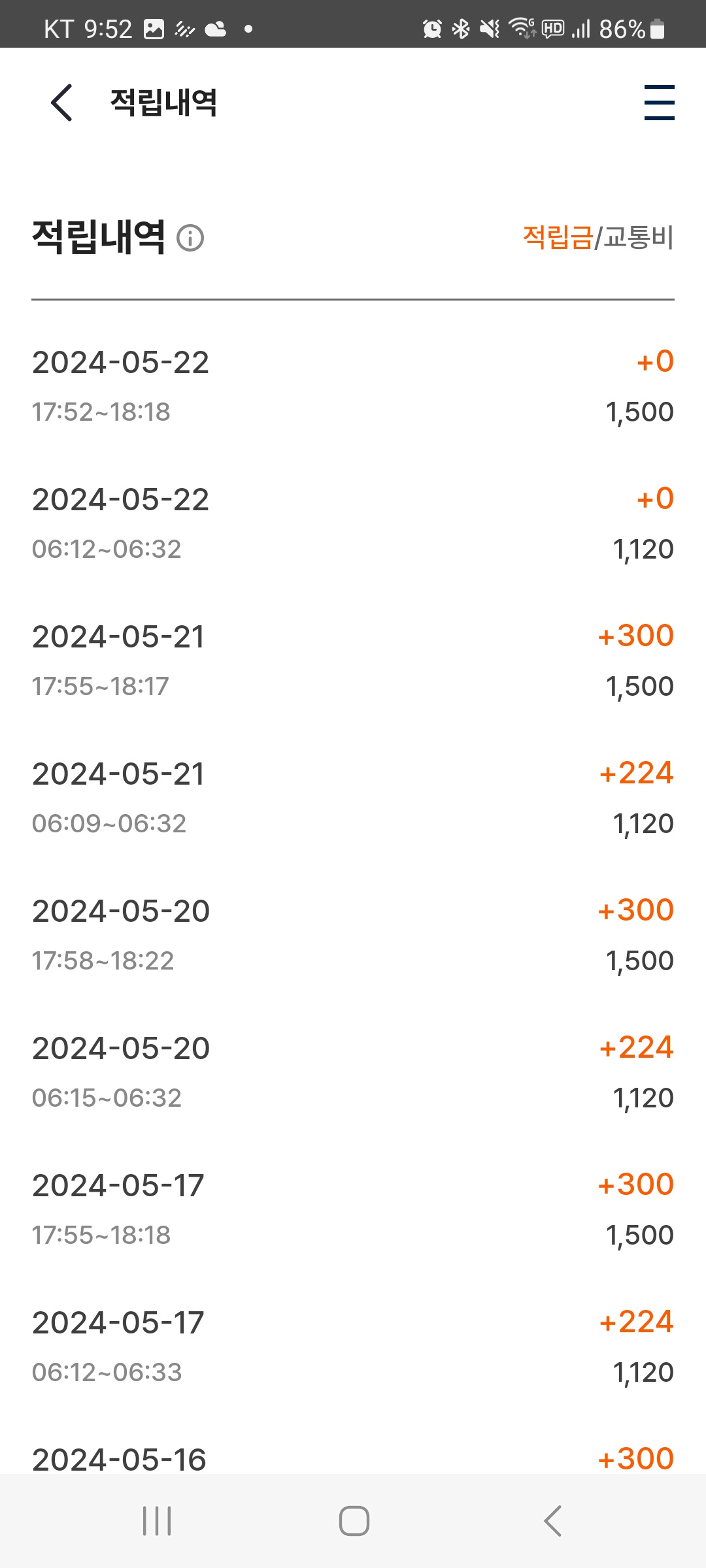Switch to the 적립금 tab

(558, 237)
